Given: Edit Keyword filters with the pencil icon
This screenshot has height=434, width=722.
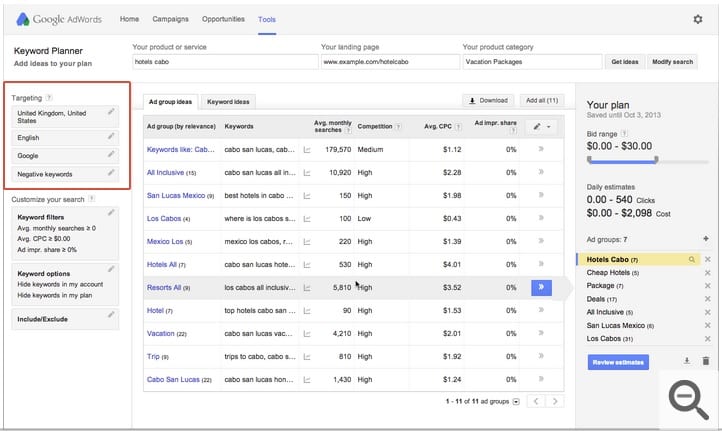Looking at the screenshot, I should pyautogui.click(x=111, y=213).
